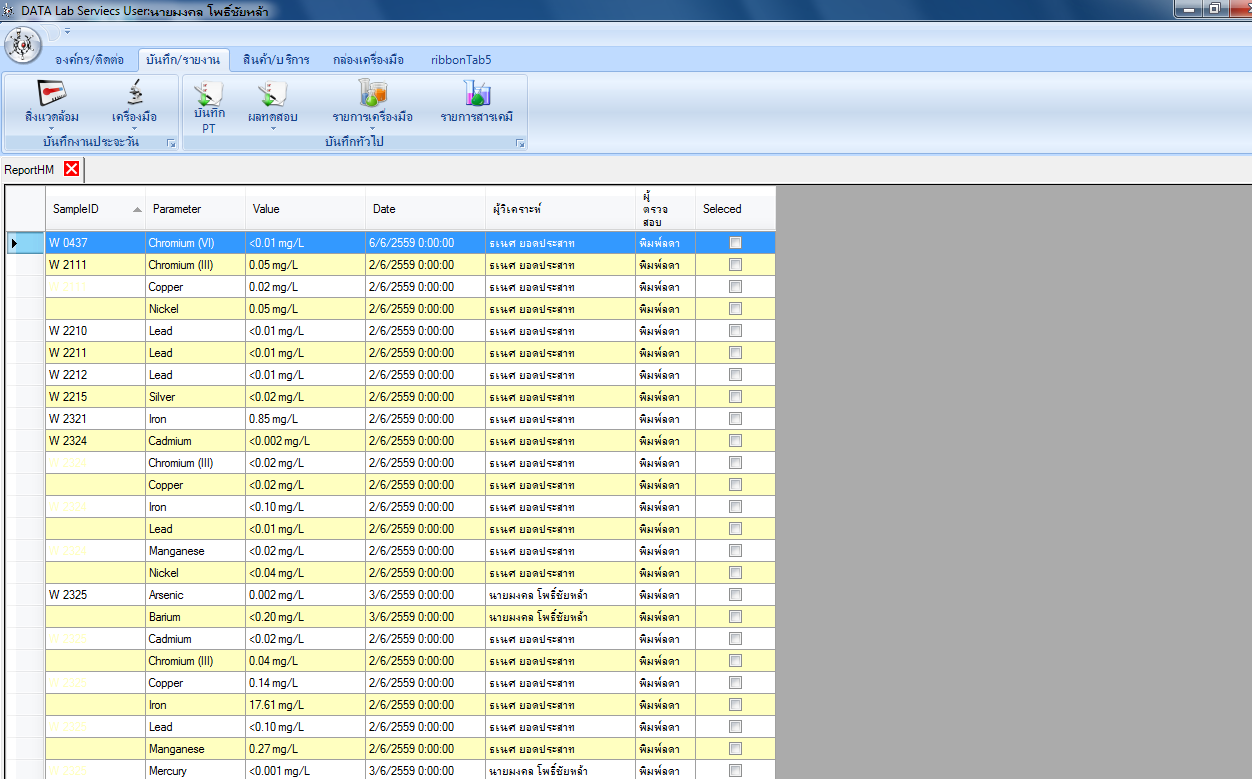This screenshot has height=779, width=1252.
Task: Expand บันทึกทั่วไป group dialog launcher
Action: click(x=519, y=144)
